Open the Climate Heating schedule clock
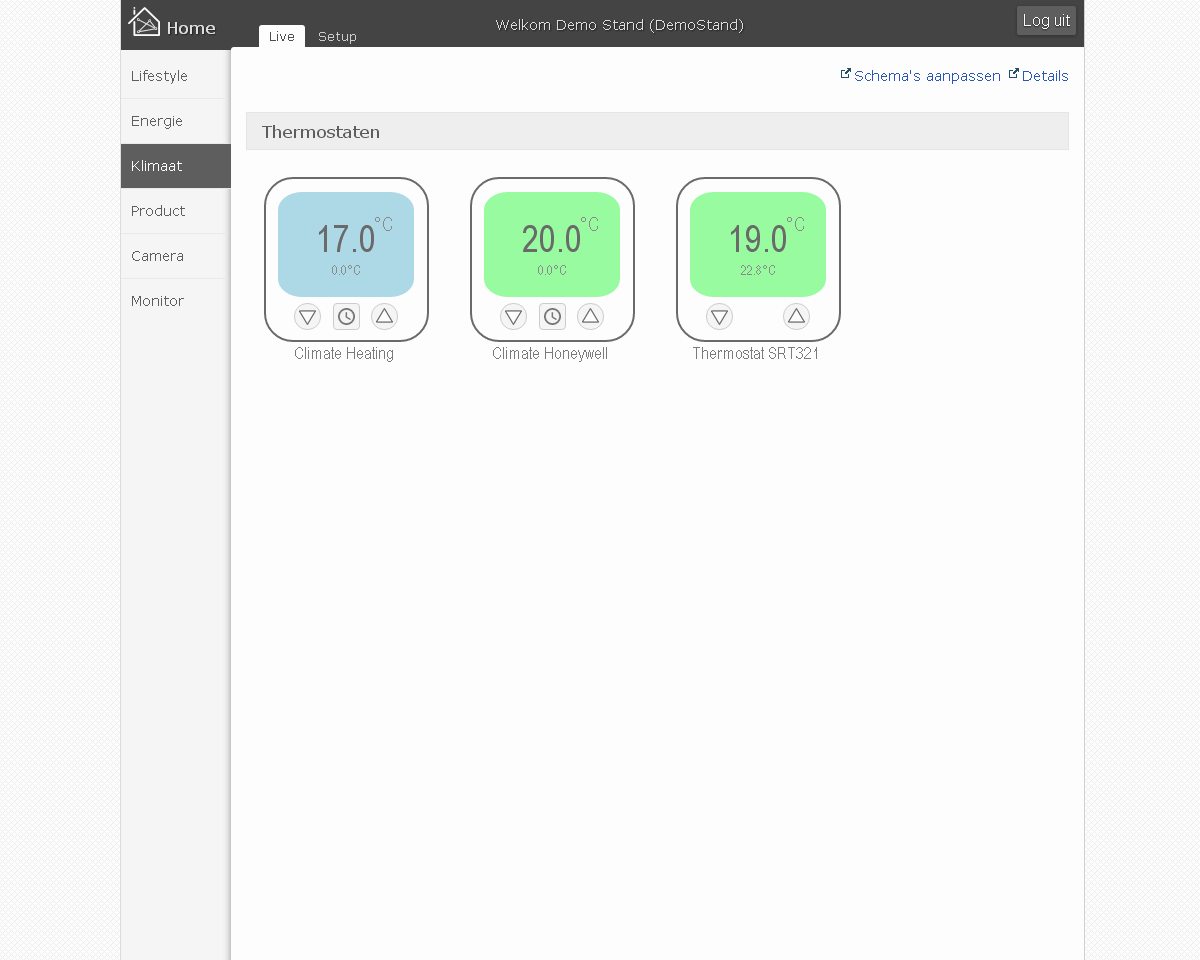Viewport: 1200px width, 960px height. [346, 317]
